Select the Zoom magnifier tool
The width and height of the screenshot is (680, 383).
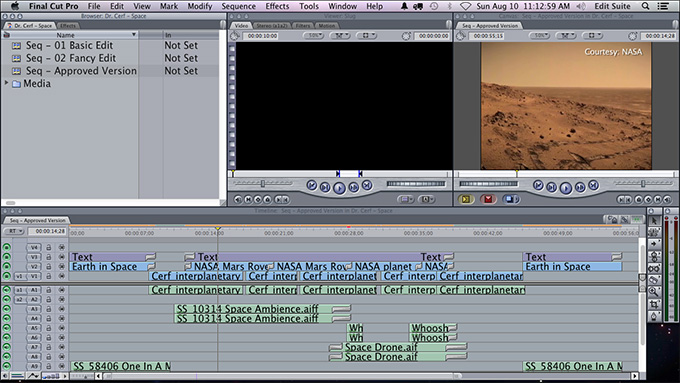click(x=654, y=292)
